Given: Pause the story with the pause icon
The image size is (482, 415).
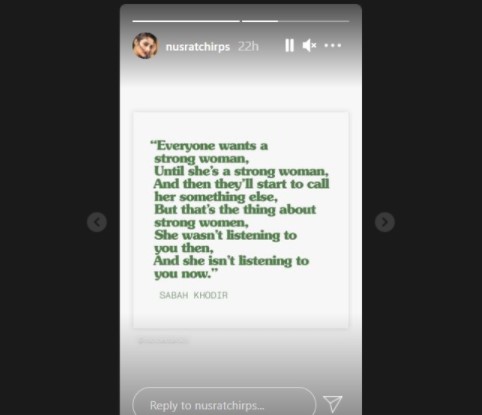Looking at the screenshot, I should click(289, 45).
